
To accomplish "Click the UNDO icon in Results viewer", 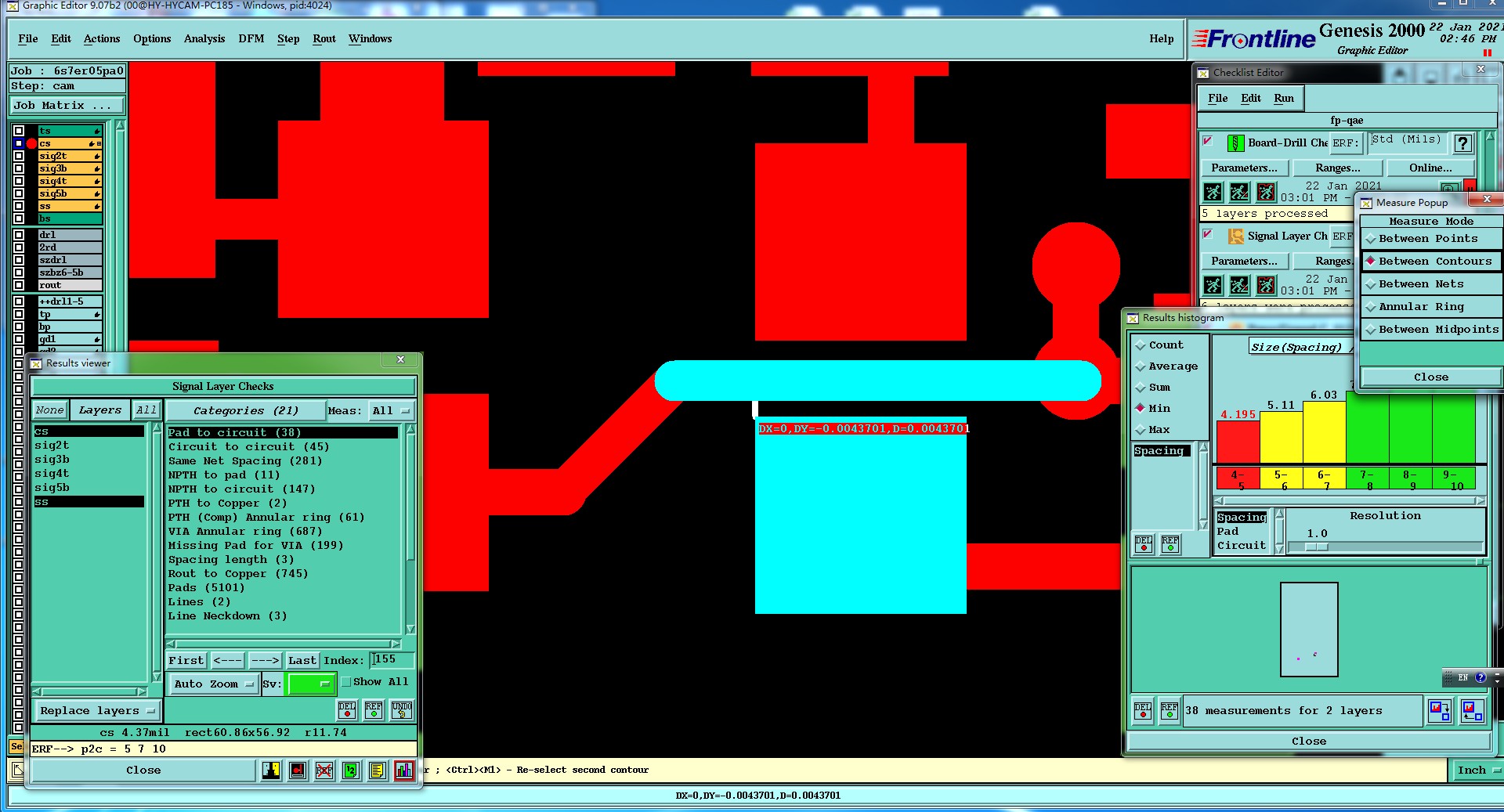I will (402, 710).
